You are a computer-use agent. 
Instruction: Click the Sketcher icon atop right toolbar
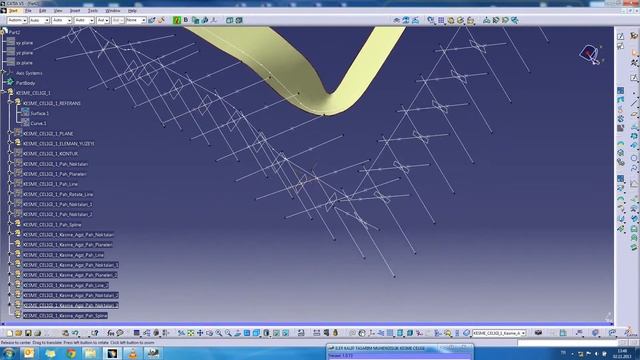coord(620,36)
